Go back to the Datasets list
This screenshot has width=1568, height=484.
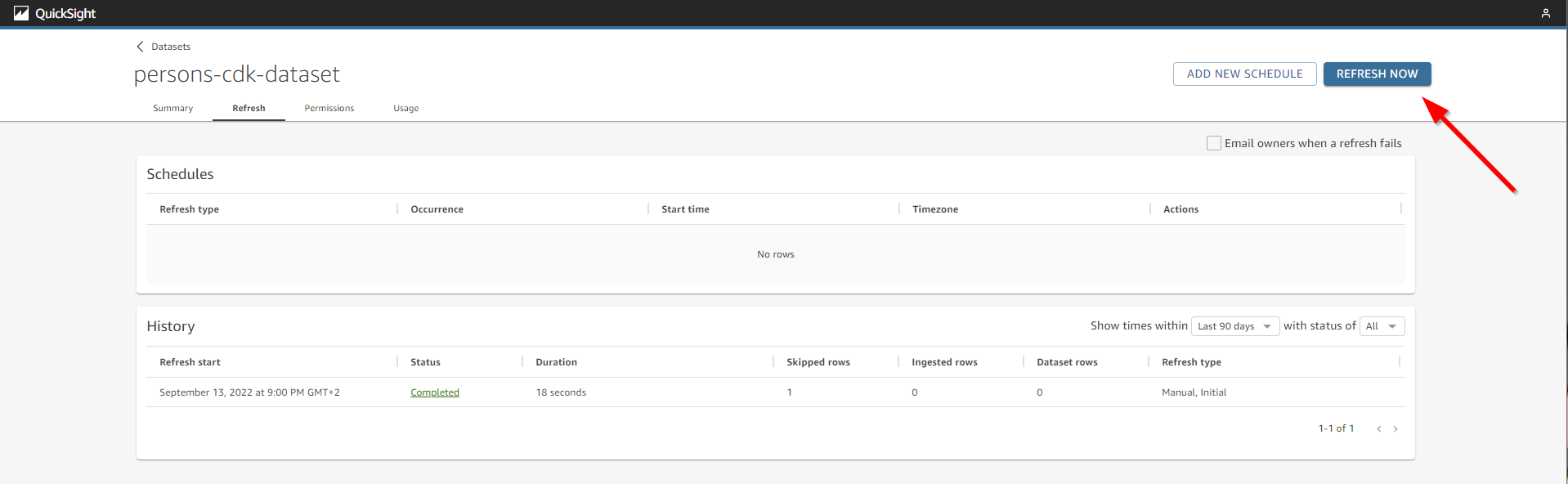[171, 47]
